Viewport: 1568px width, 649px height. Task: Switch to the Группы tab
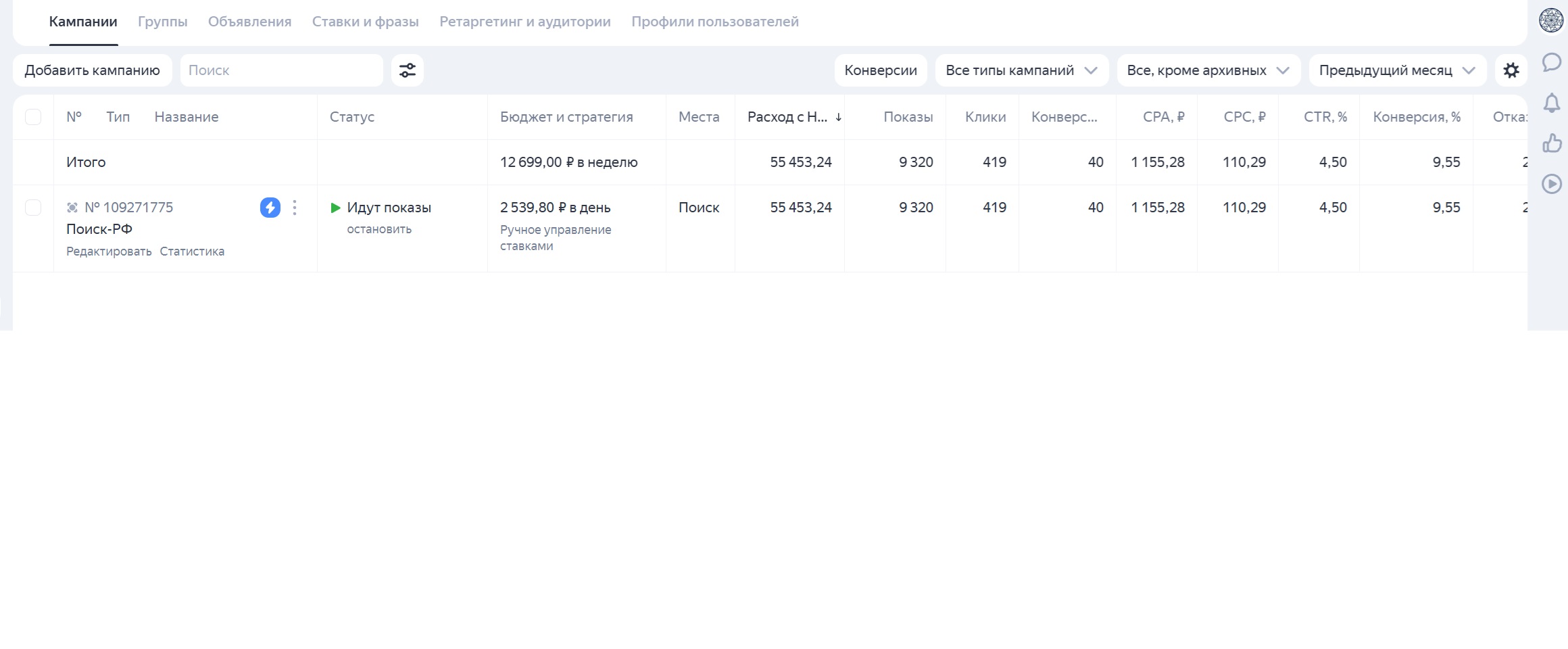pos(162,22)
